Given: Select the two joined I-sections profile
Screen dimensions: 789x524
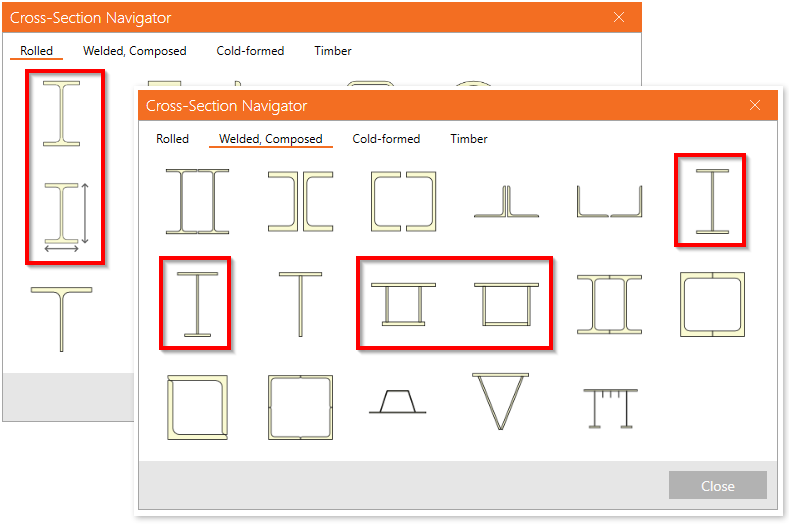Looking at the screenshot, I should coord(609,304).
